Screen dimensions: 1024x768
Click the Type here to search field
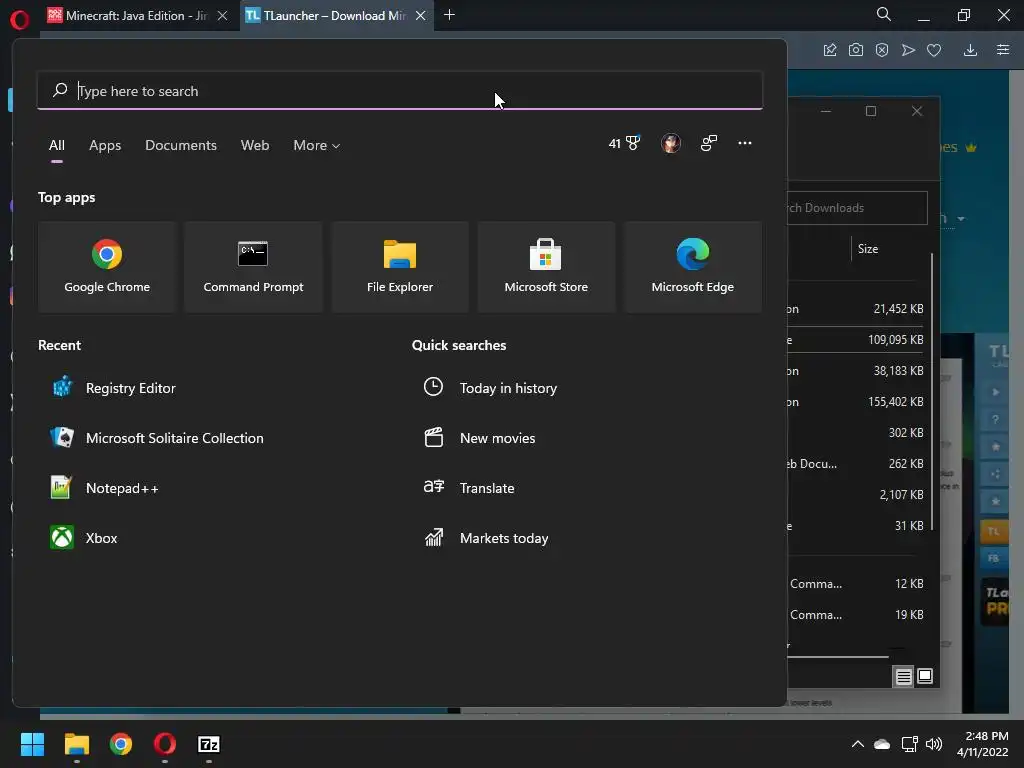coord(400,91)
